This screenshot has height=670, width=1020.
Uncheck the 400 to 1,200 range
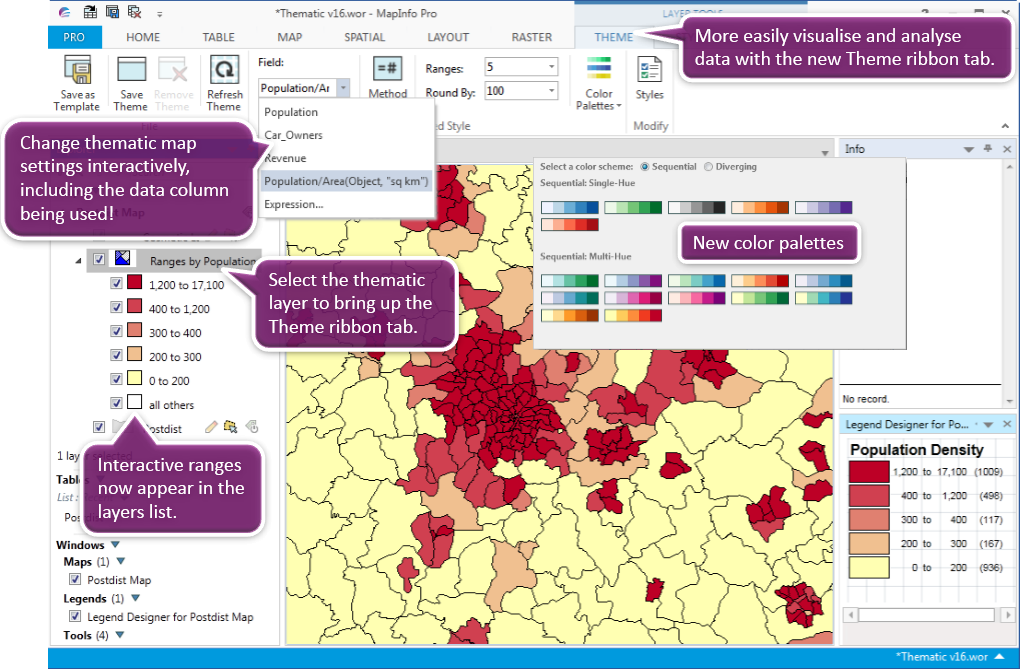[x=116, y=307]
